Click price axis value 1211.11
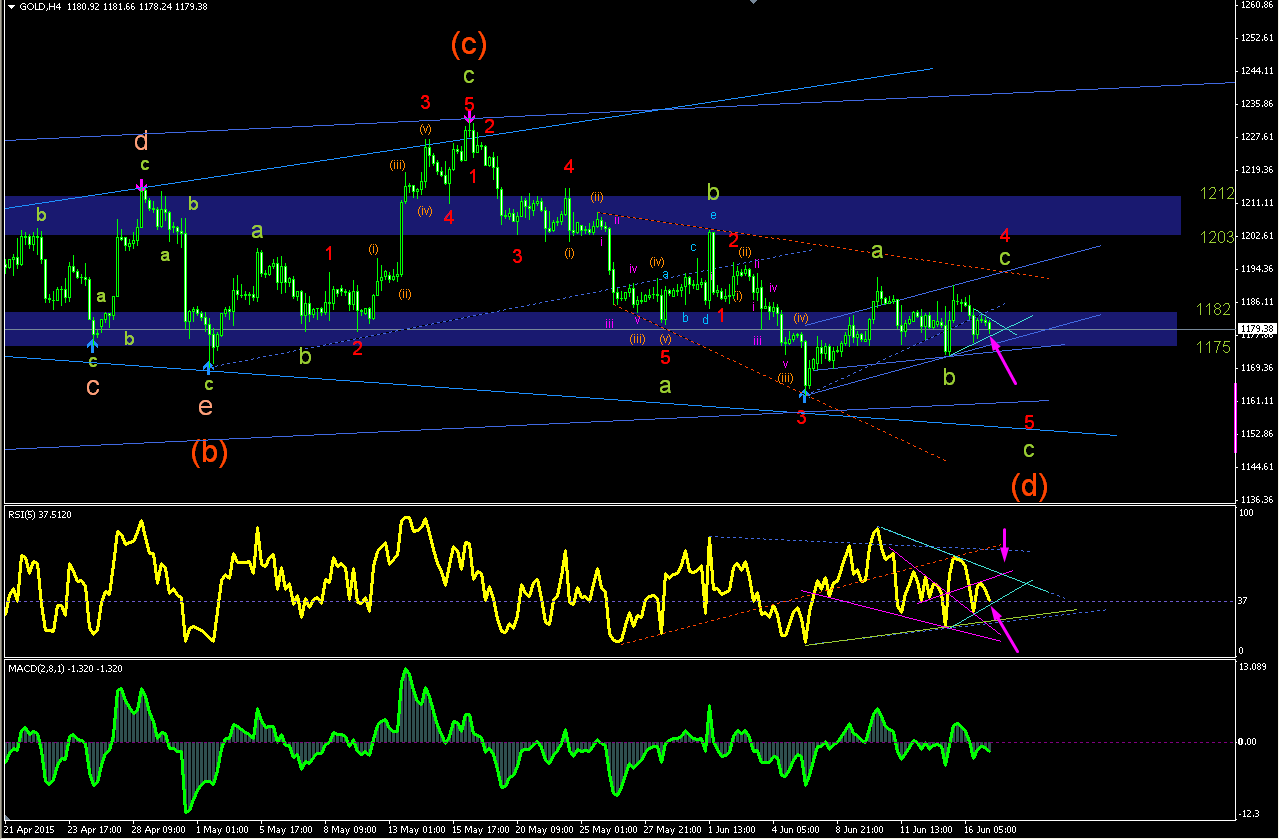The width and height of the screenshot is (1279, 840). 1256,203
